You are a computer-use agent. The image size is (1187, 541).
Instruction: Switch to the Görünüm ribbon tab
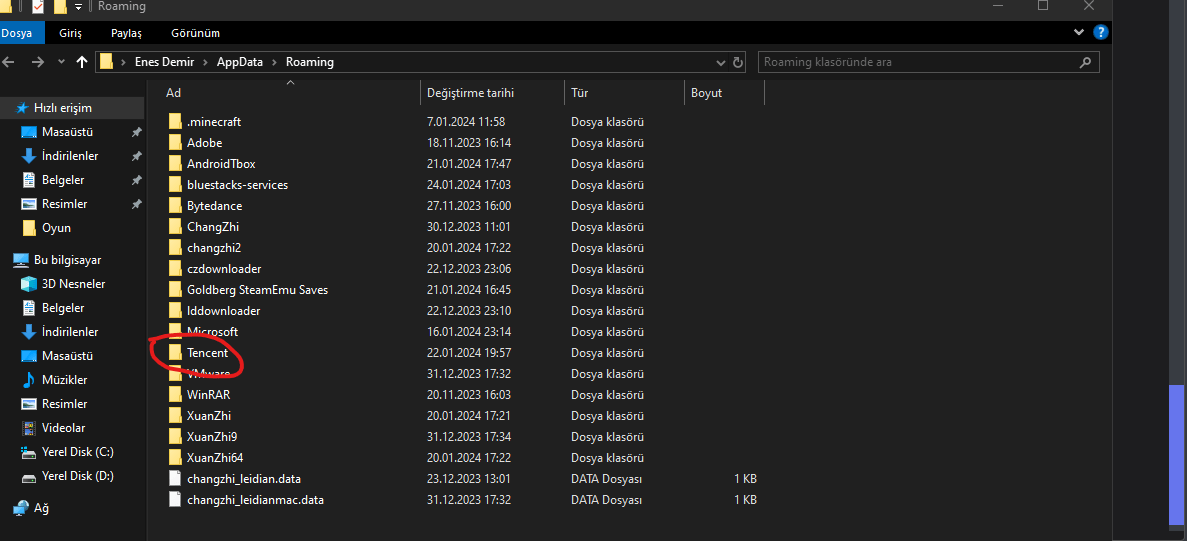(195, 33)
